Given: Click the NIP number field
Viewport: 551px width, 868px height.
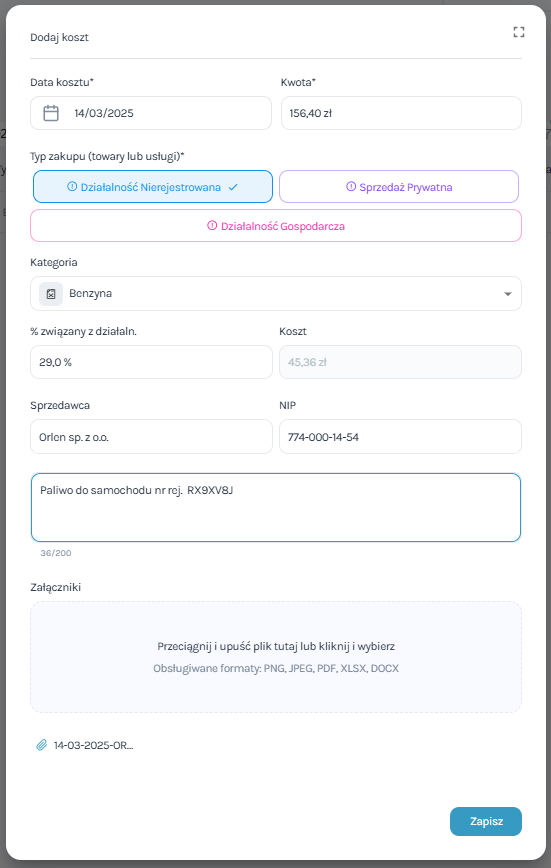Looking at the screenshot, I should (400, 437).
